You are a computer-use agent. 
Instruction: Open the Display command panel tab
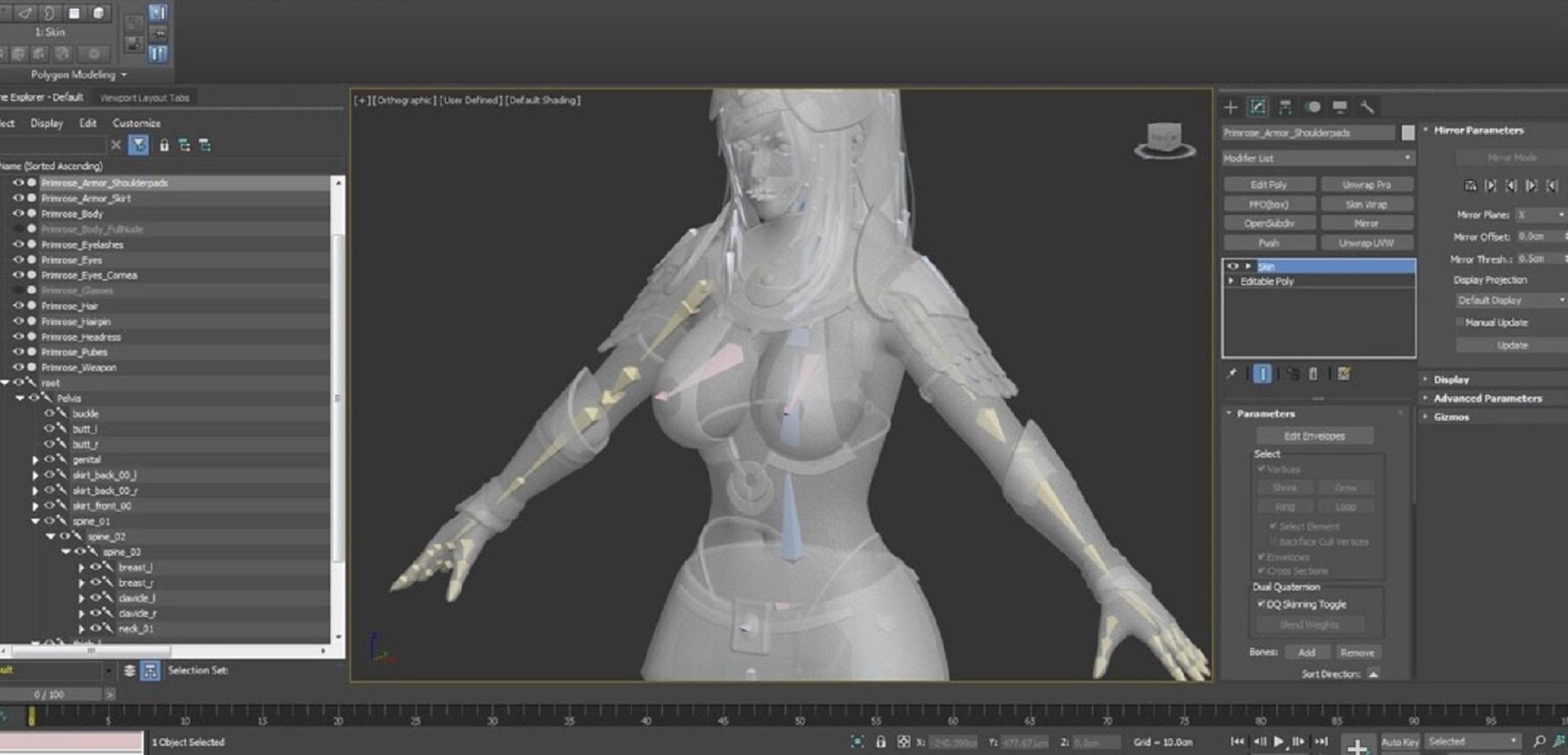1339,107
